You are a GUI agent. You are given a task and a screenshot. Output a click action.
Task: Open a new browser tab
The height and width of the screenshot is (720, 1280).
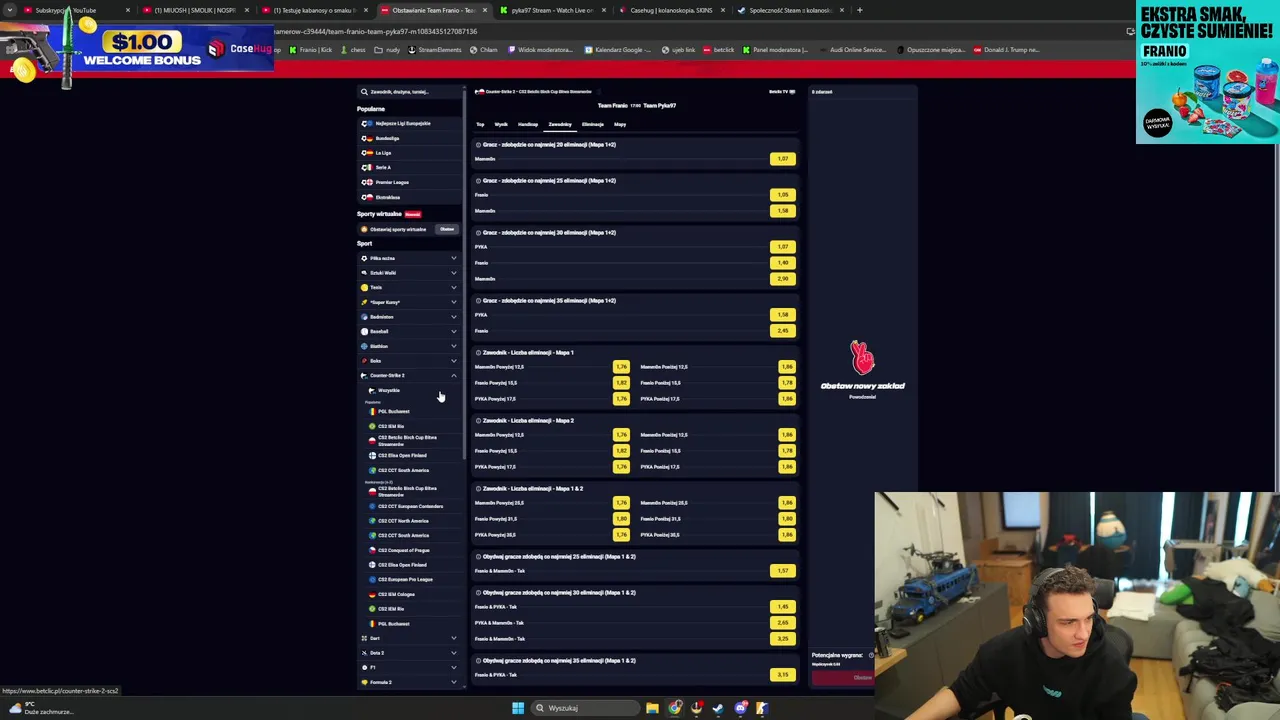[x=859, y=10]
